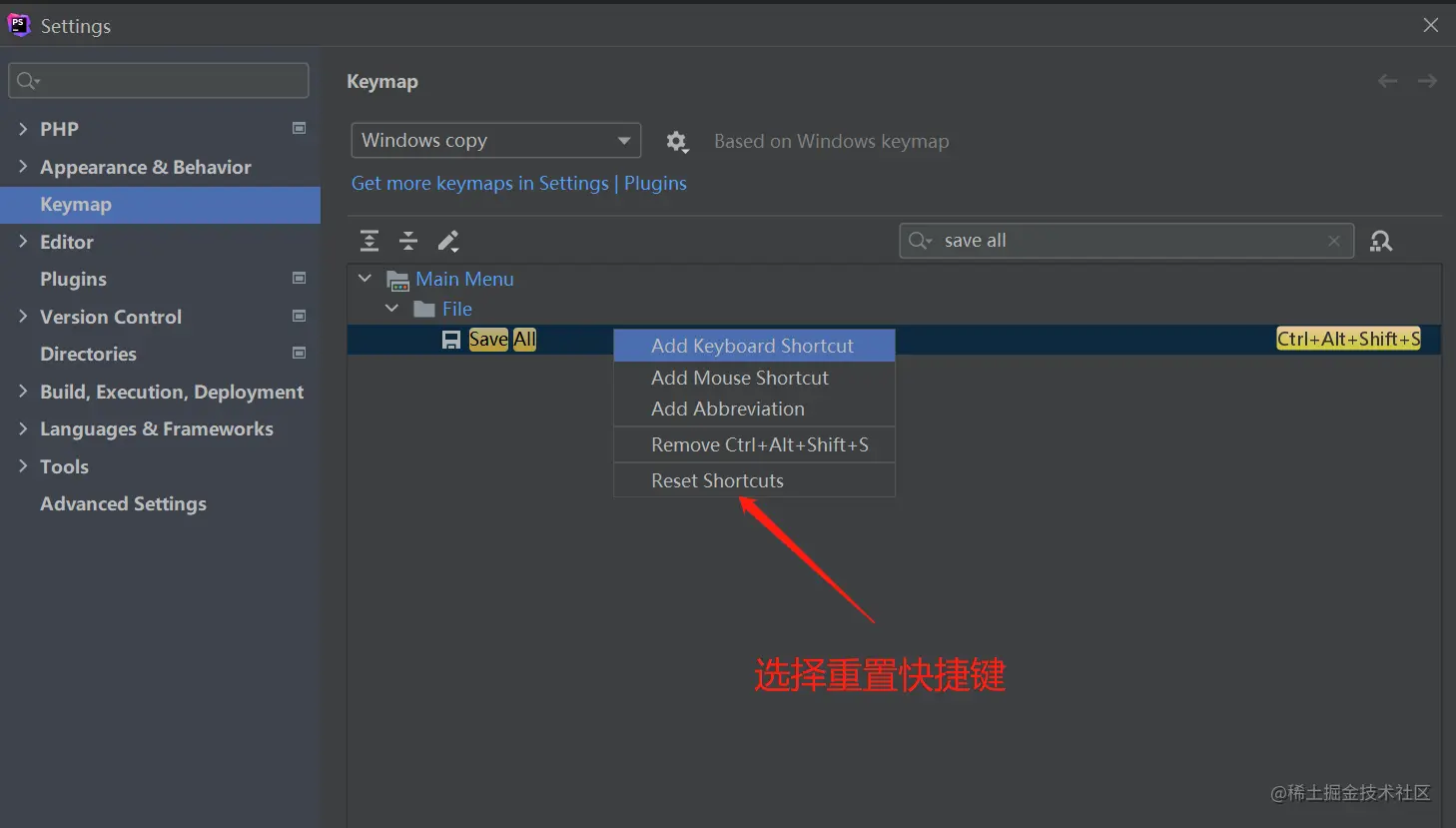
Task: Select Reset Shortcuts in context menu
Action: [754, 480]
